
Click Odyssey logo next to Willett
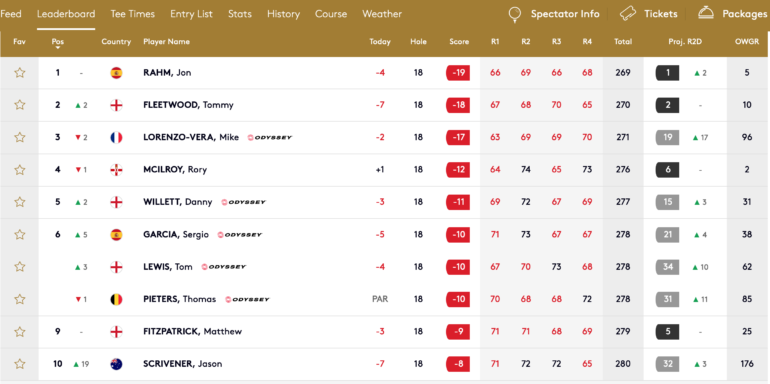[x=244, y=202]
